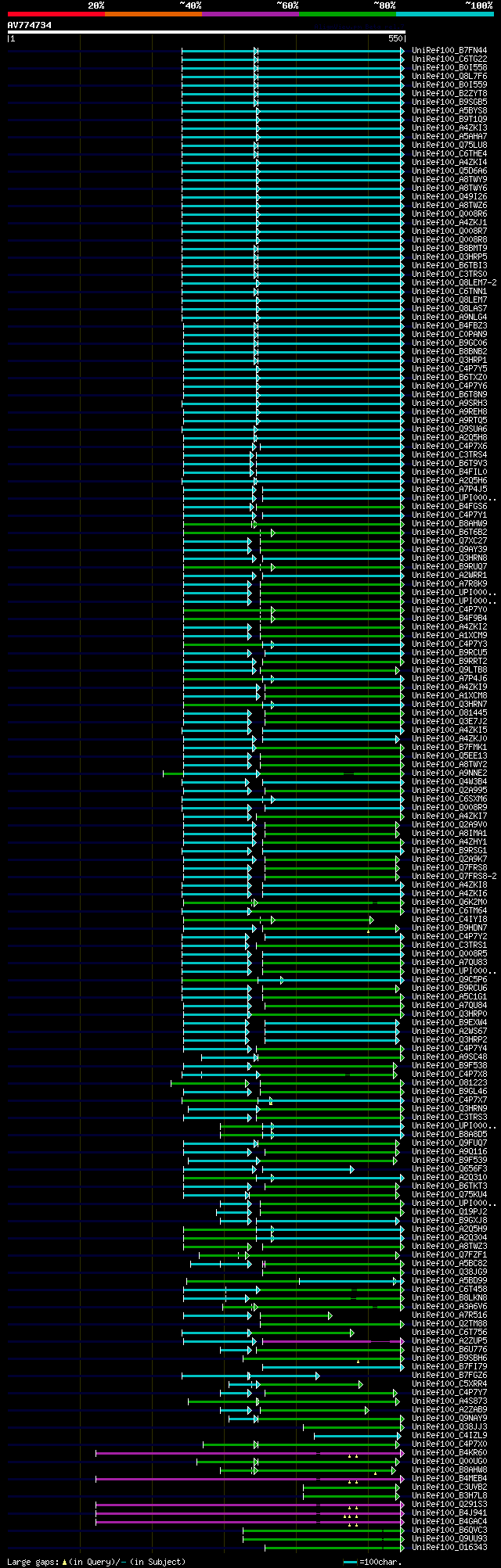
Task: Select the UniRef100_C6TNN1 label
Action: click(449, 292)
